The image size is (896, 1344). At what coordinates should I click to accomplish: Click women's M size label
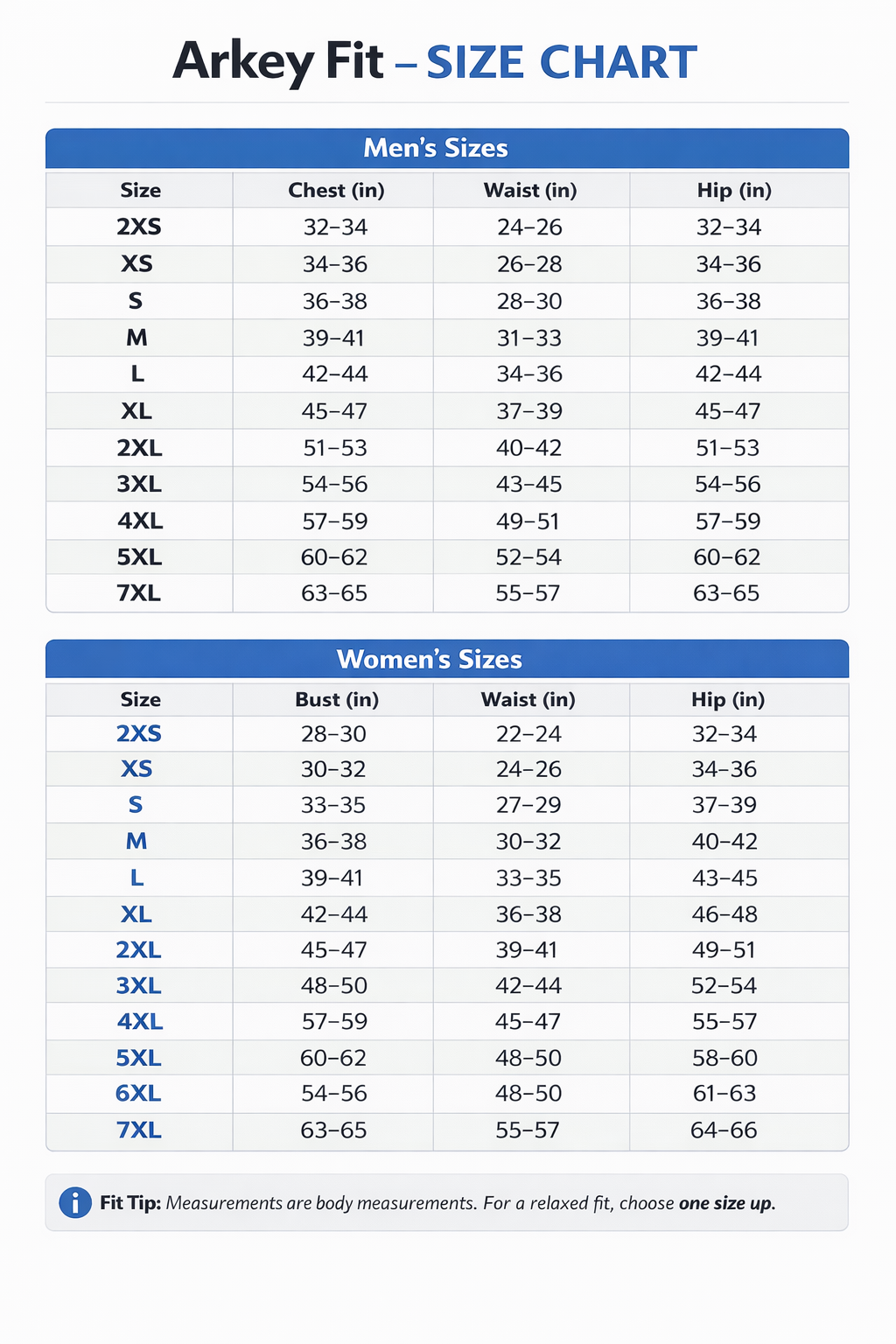pyautogui.click(x=136, y=842)
